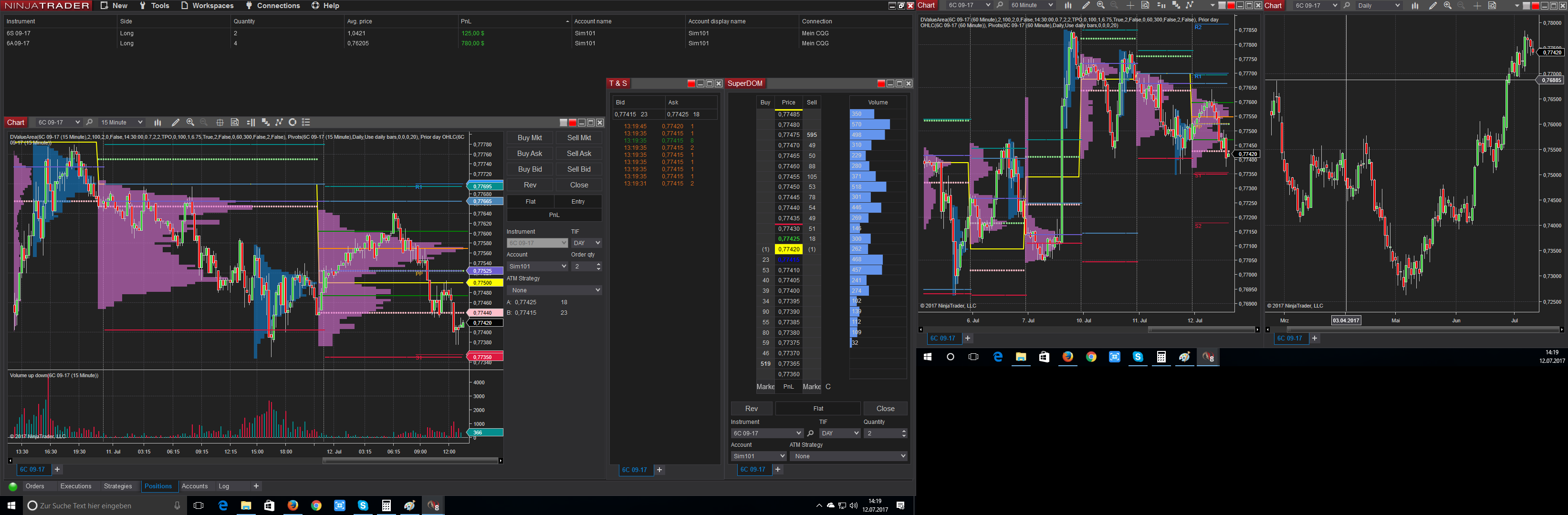Open data box icon in 60 Minute chart
1568x515 pixels.
[x=1145, y=5]
